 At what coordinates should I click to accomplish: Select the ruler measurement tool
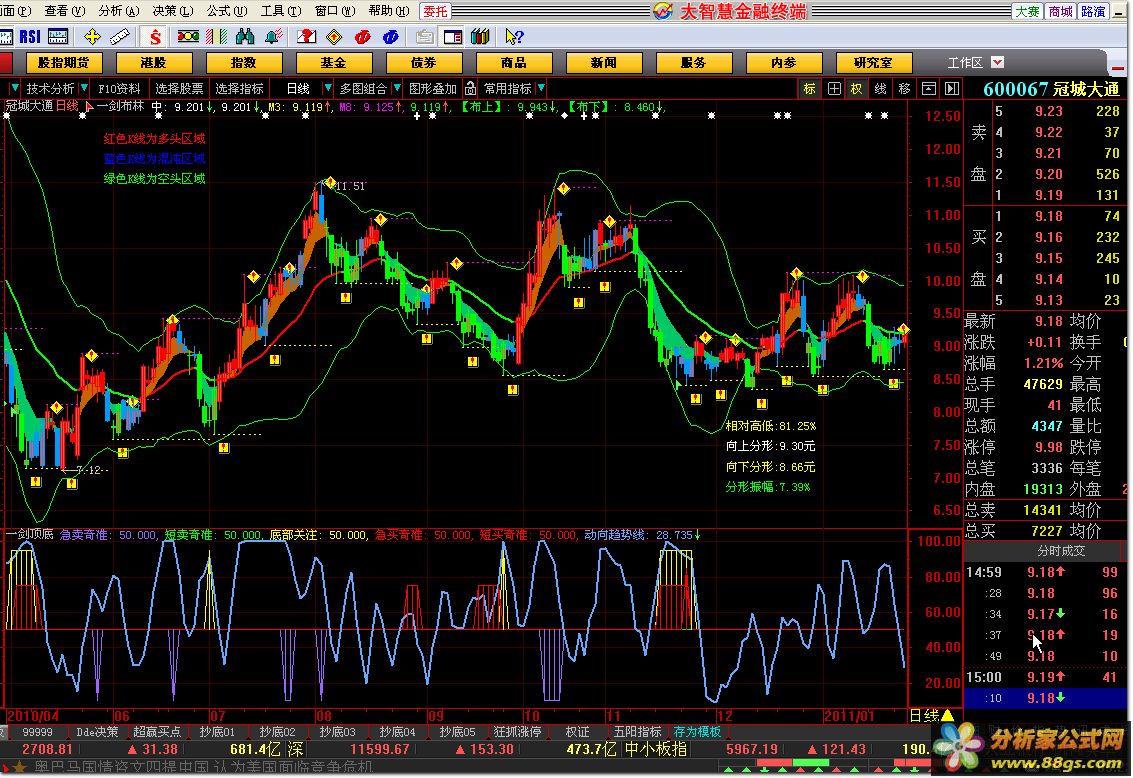pyautogui.click(x=120, y=36)
